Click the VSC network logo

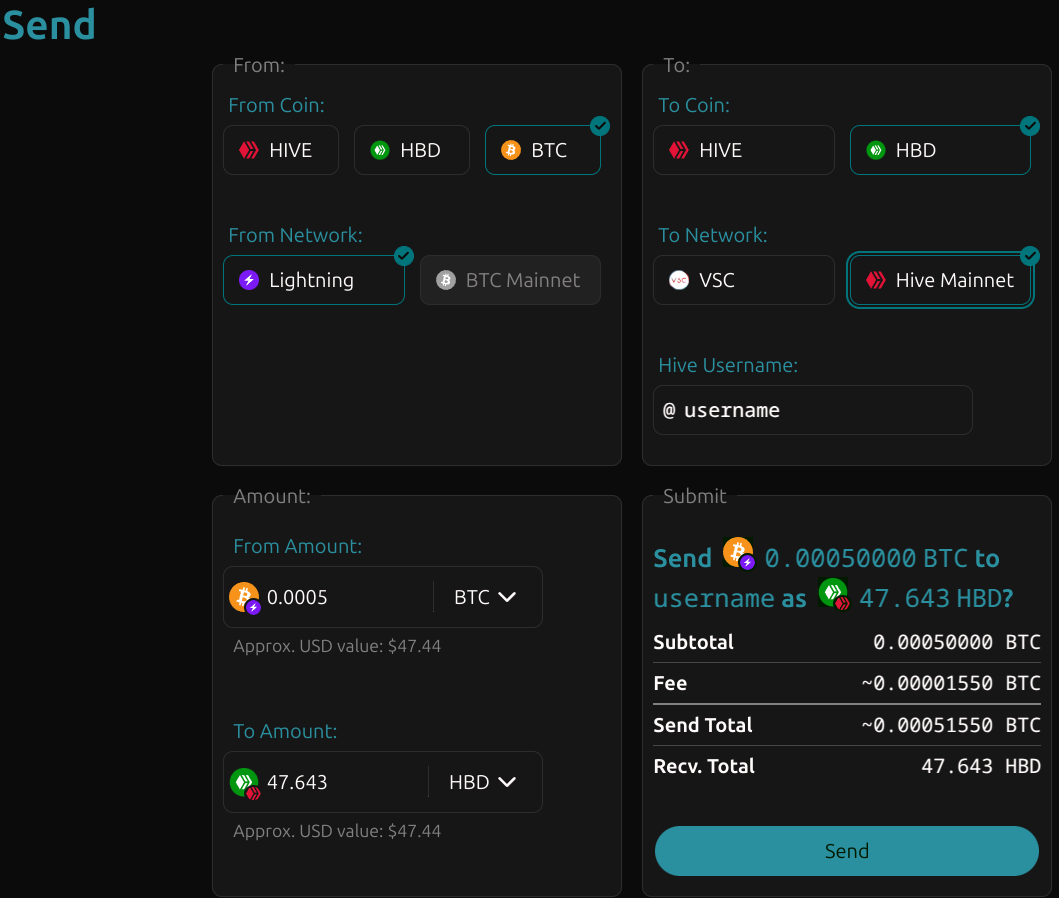click(x=679, y=280)
